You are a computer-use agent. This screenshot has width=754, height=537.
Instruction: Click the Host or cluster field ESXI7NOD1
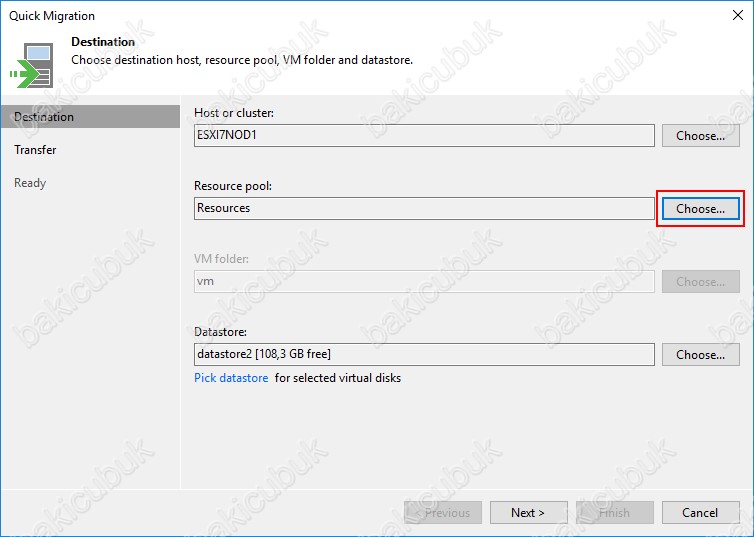click(x=424, y=136)
